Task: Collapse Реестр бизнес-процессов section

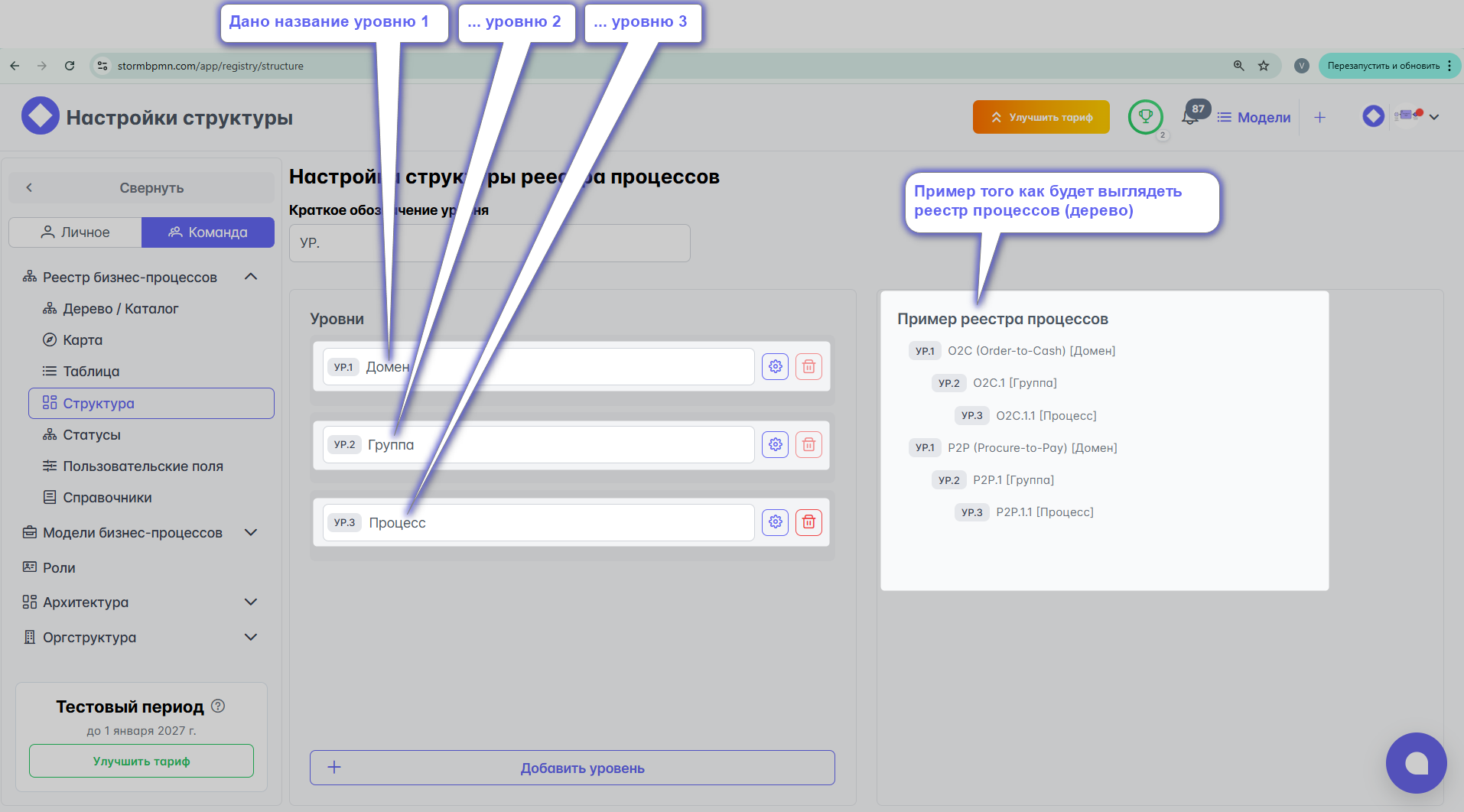Action: [x=251, y=277]
